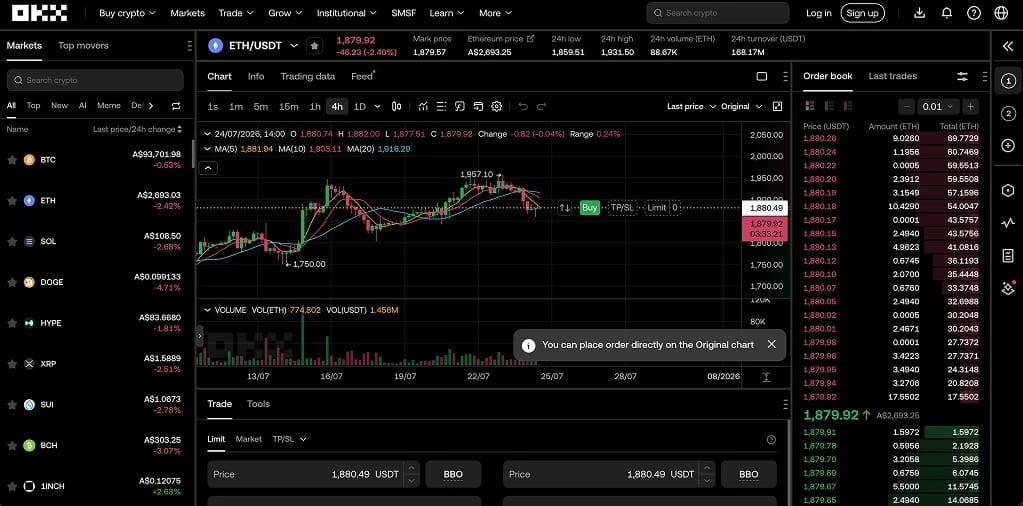Open the candlestick chart type selector

coord(396,106)
